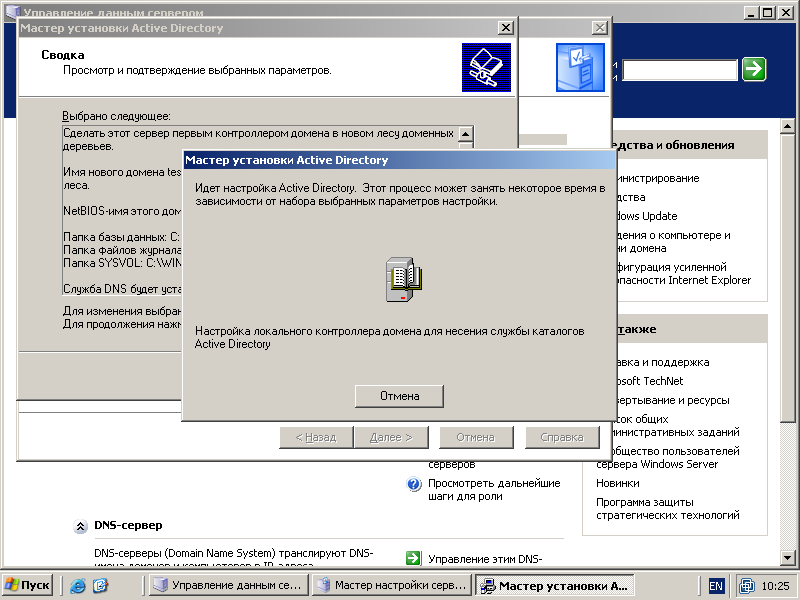Click the EN language indicator
Image resolution: width=800 pixels, height=600 pixels.
716,586
